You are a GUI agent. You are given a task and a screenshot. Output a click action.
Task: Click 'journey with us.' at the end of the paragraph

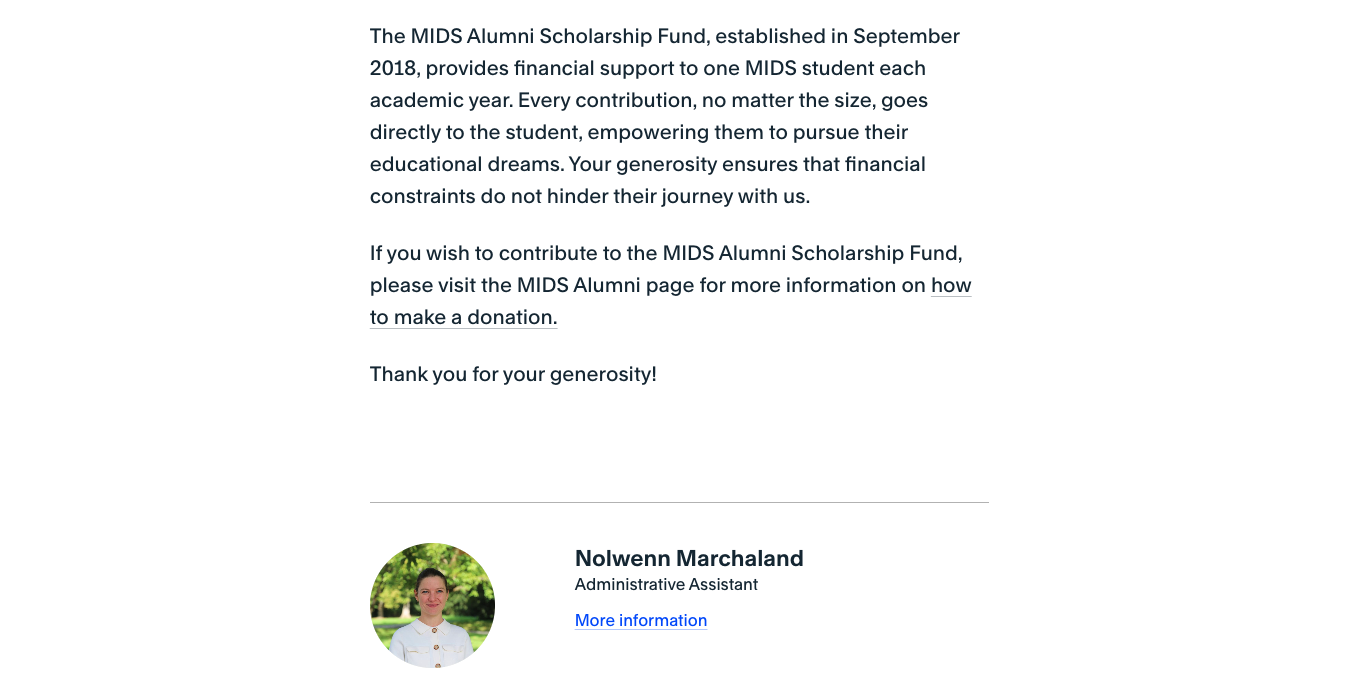734,196
